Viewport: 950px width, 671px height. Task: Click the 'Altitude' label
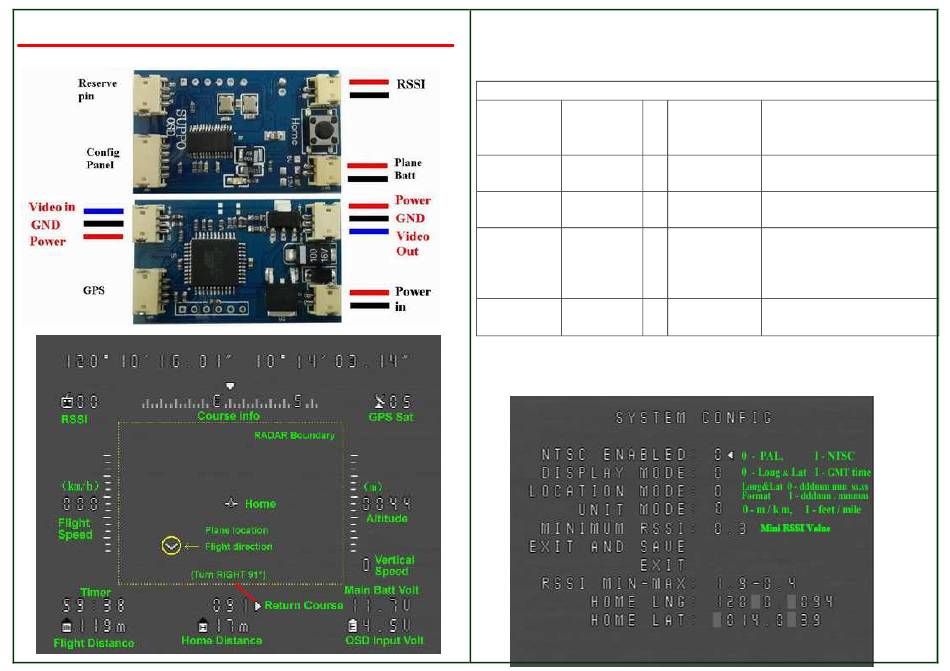point(387,518)
